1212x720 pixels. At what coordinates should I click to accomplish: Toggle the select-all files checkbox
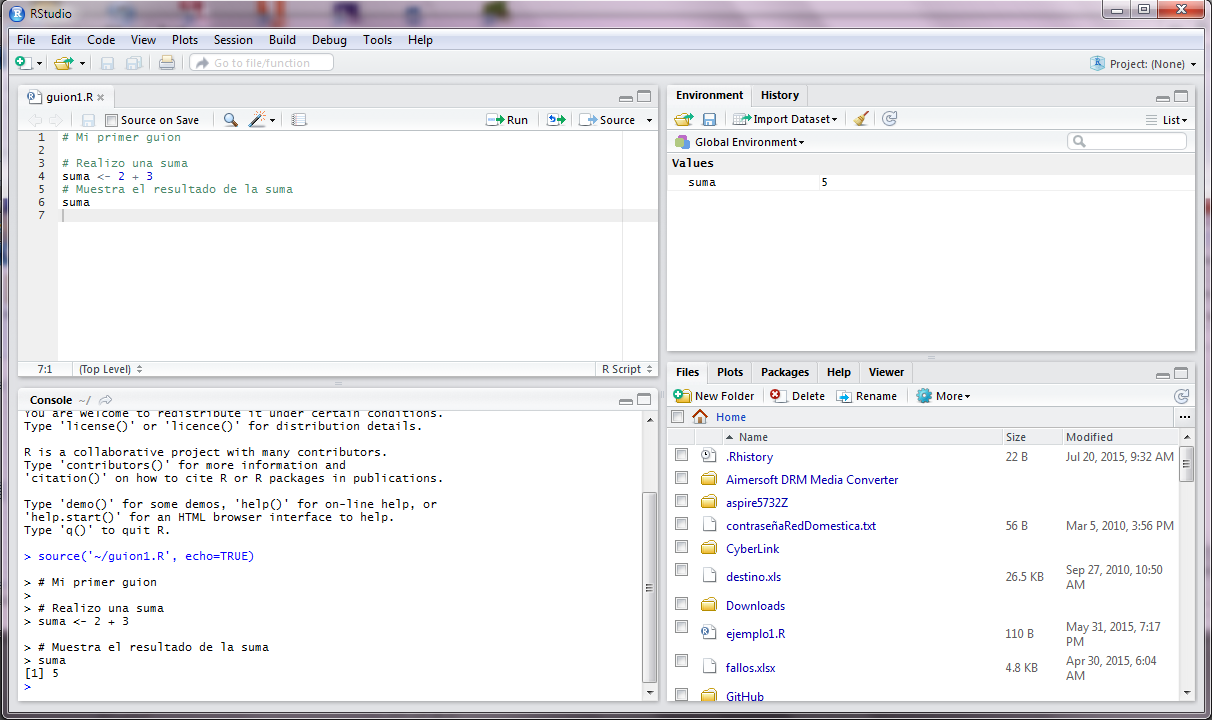[x=678, y=417]
